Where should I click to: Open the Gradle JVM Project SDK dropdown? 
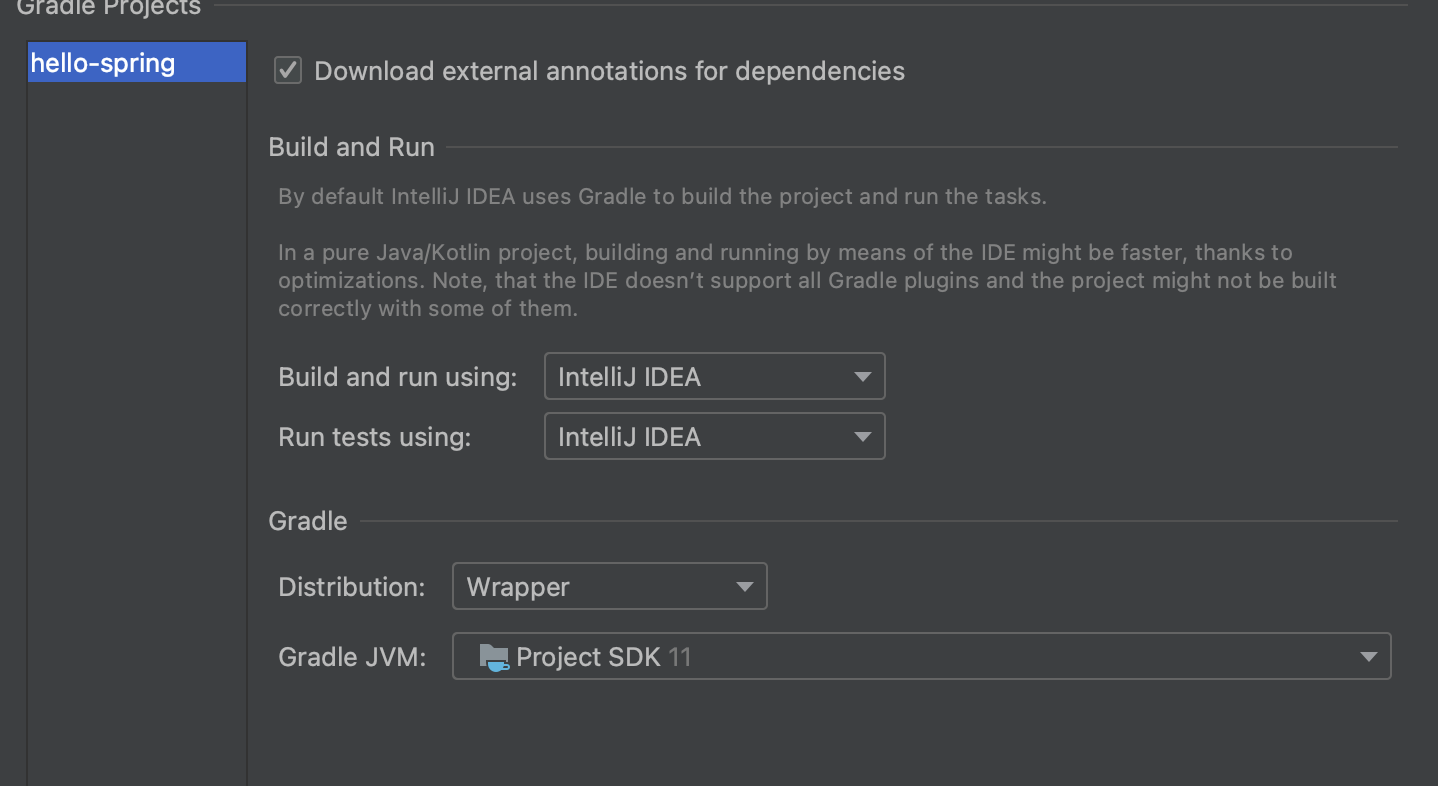click(921, 657)
